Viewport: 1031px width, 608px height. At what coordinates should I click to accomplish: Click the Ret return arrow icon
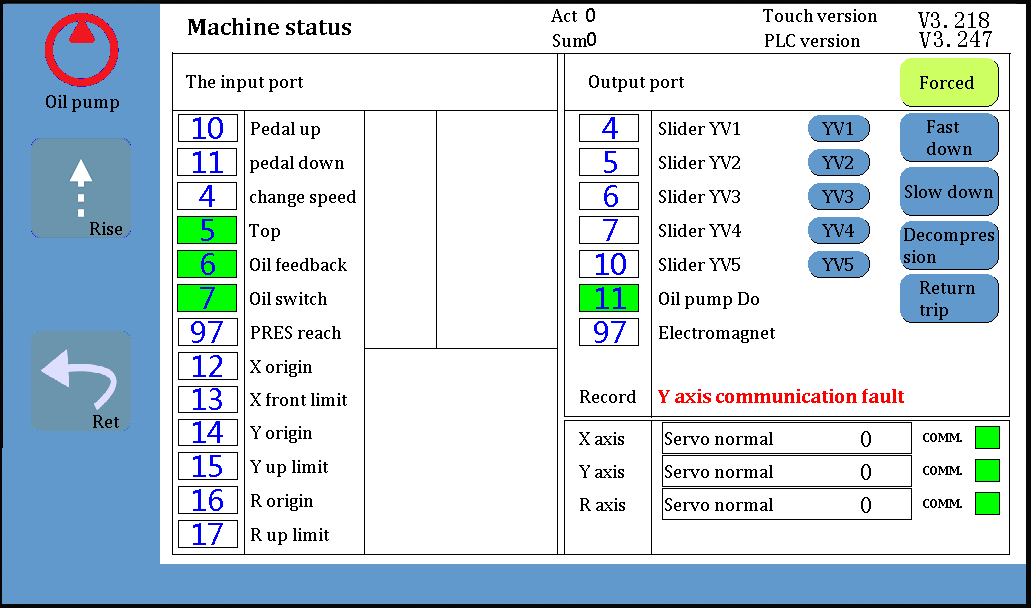click(80, 381)
